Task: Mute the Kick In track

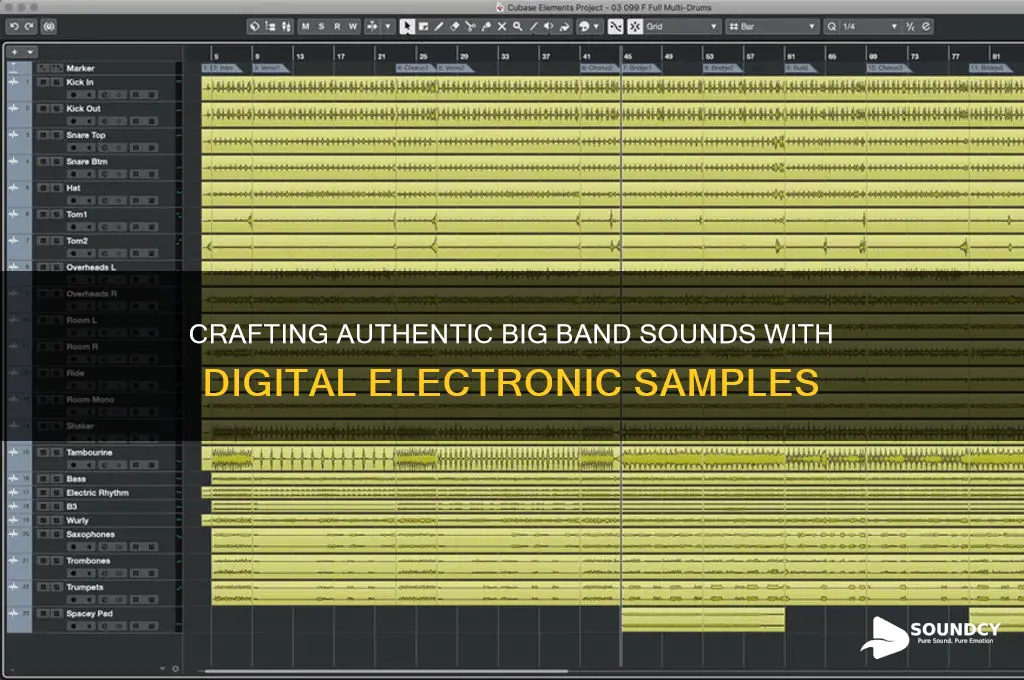Action: [x=43, y=82]
